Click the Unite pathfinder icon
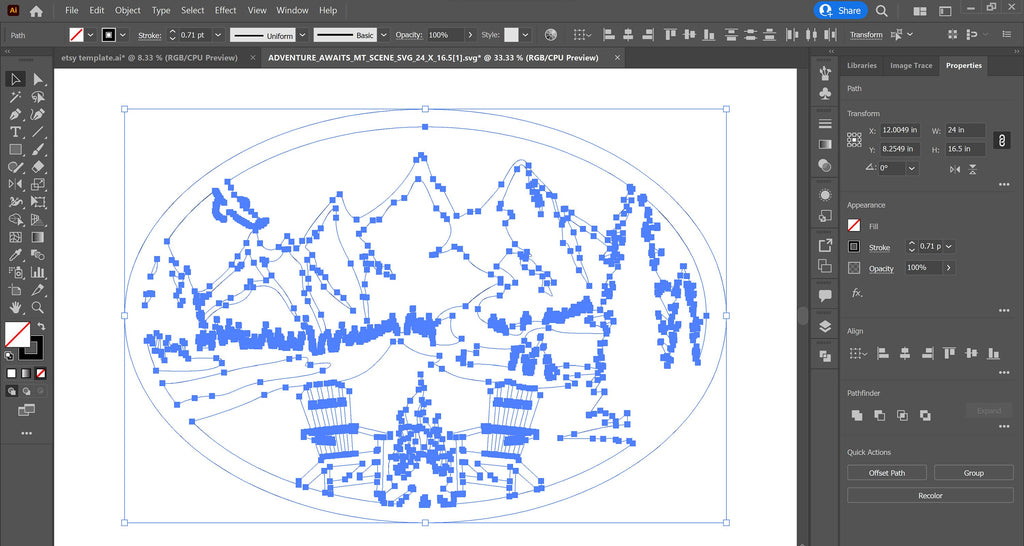Image resolution: width=1024 pixels, height=546 pixels. [857, 415]
